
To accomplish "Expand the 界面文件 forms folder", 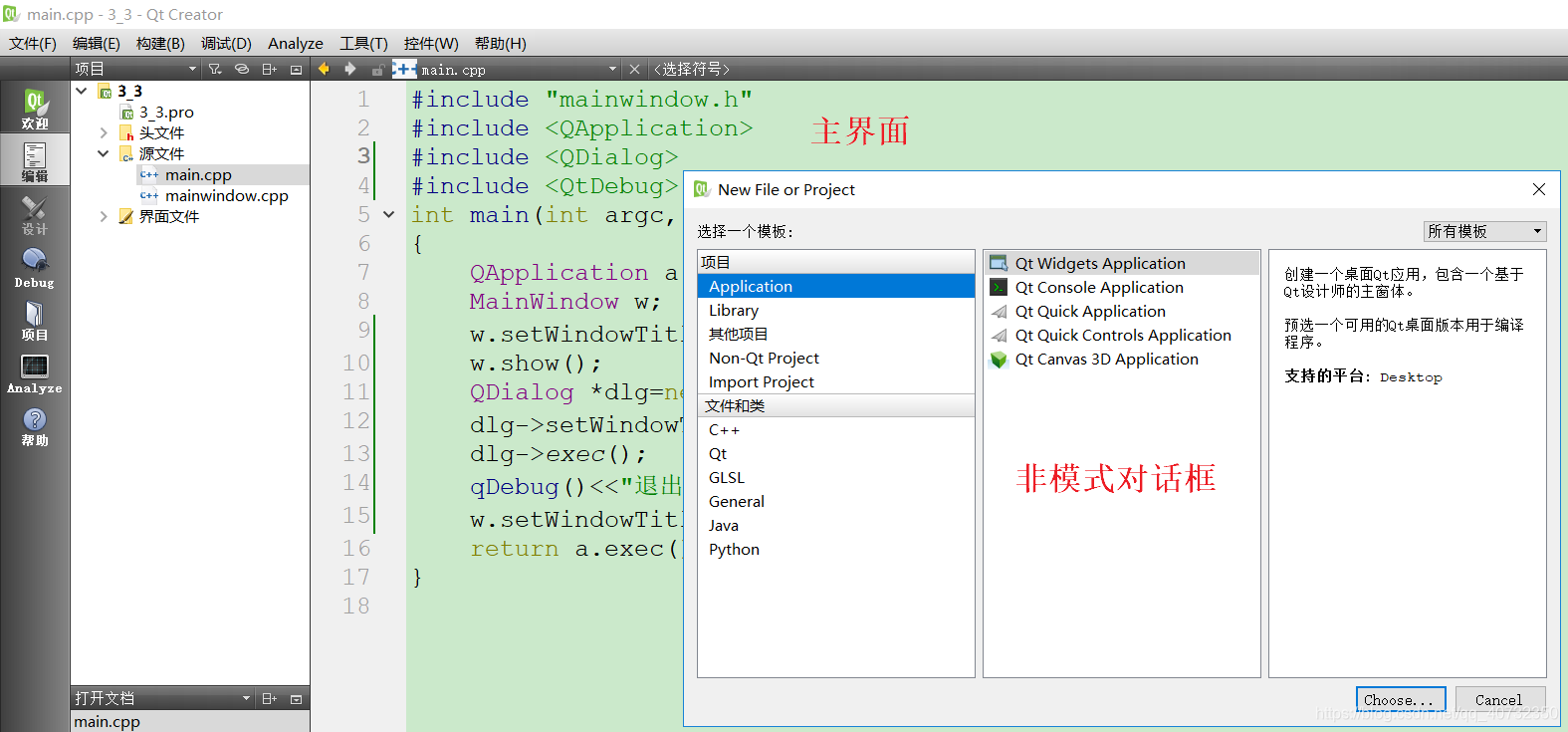I will click(104, 216).
